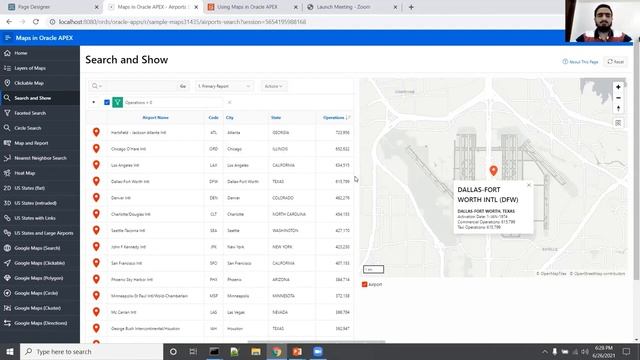Screen dimensions: 640x360
Task: Sort by the Airport Name column header
Action: [x=156, y=118]
